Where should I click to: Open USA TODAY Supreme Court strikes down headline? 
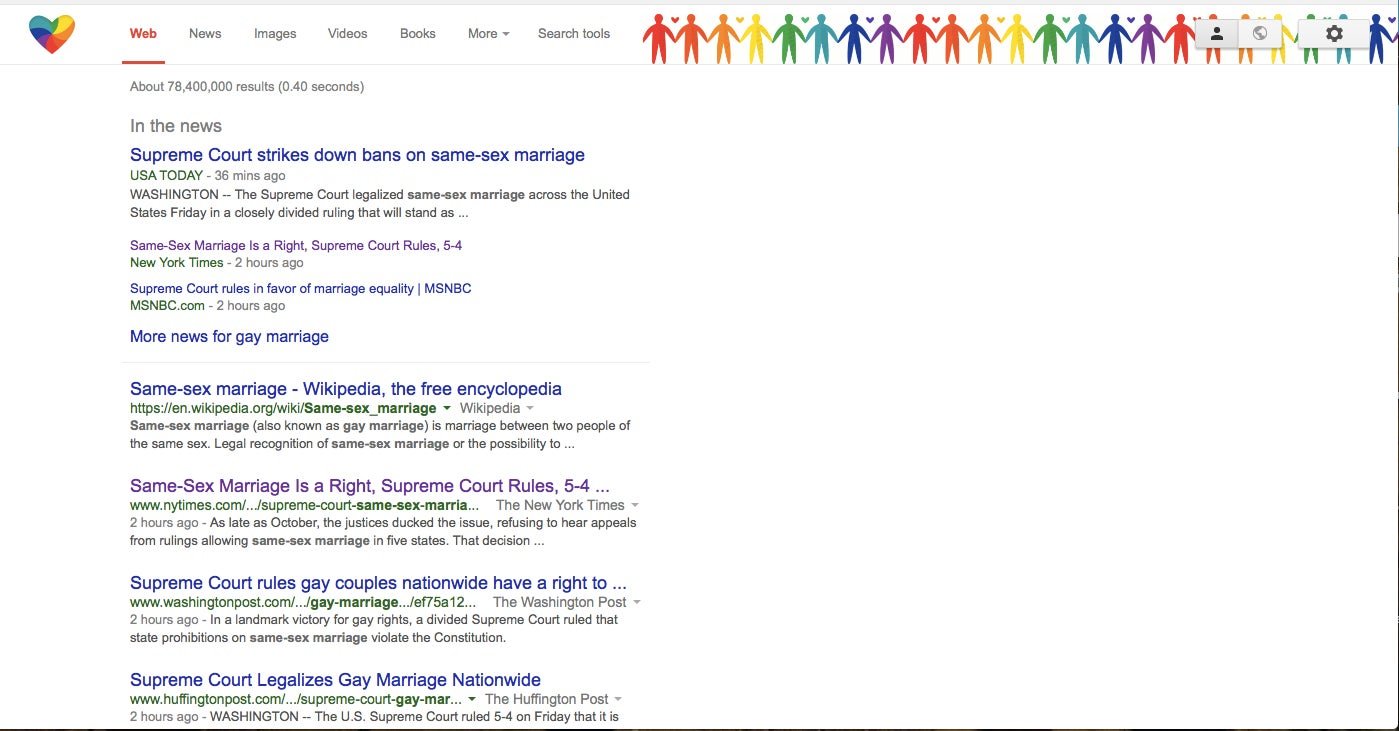pos(357,155)
